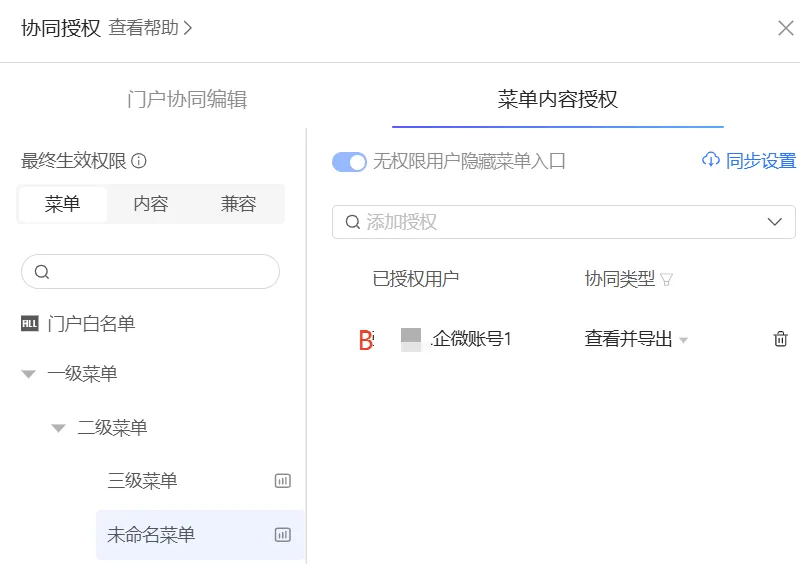Viewport: 800px width, 564px height.
Task: Delete the 企微账号1 authorization with trash icon
Action: tap(781, 339)
